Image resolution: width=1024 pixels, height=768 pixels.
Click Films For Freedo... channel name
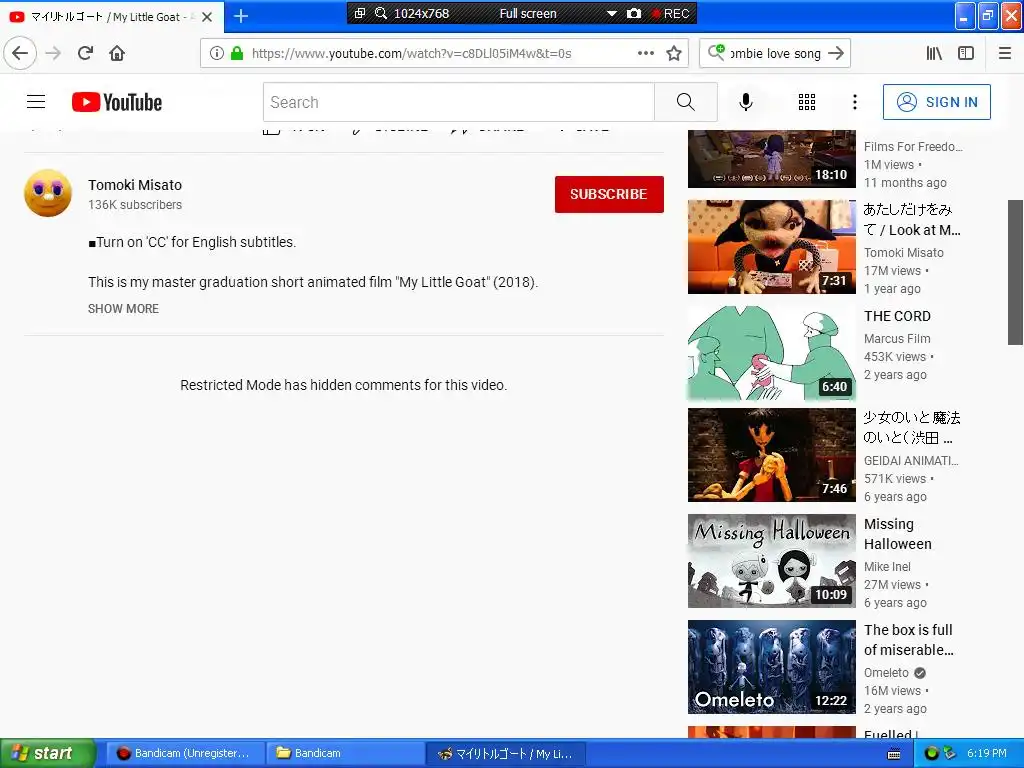pyautogui.click(x=913, y=146)
